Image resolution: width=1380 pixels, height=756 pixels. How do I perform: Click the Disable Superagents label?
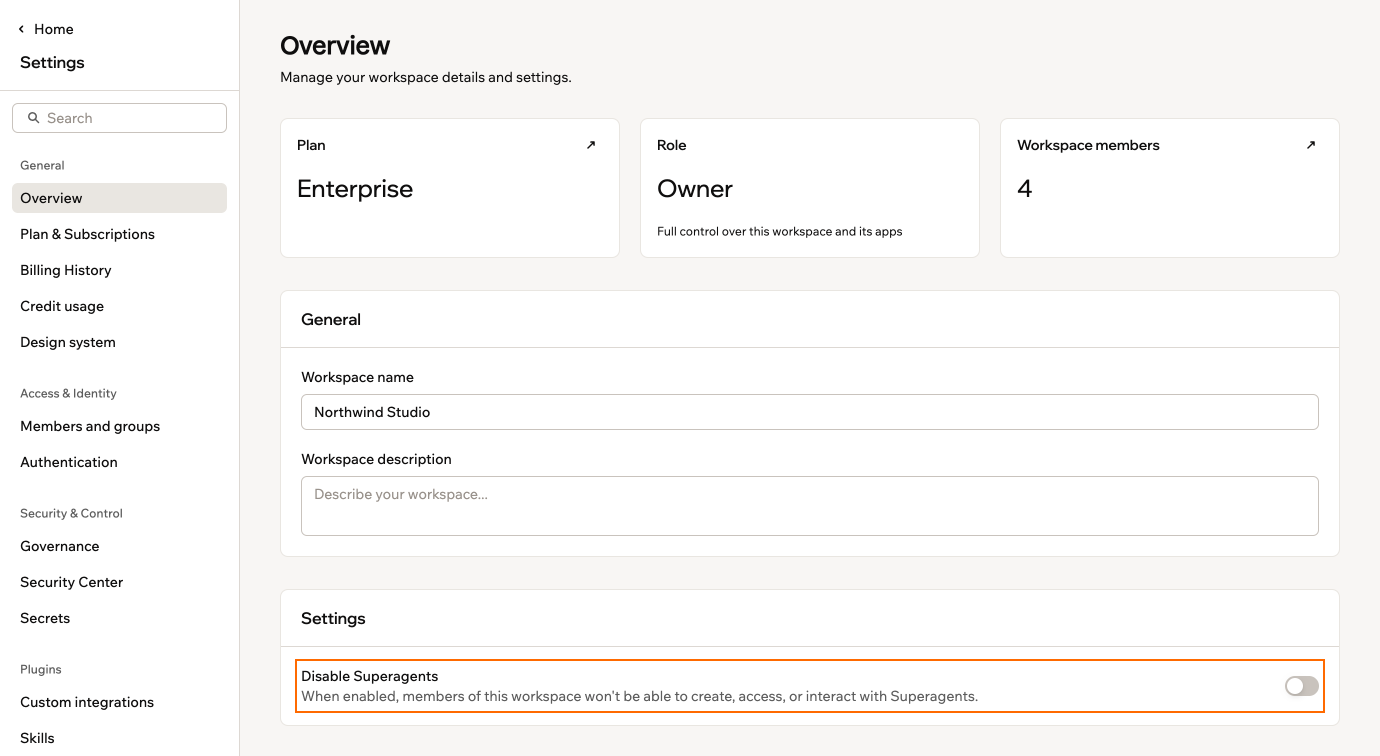click(370, 677)
